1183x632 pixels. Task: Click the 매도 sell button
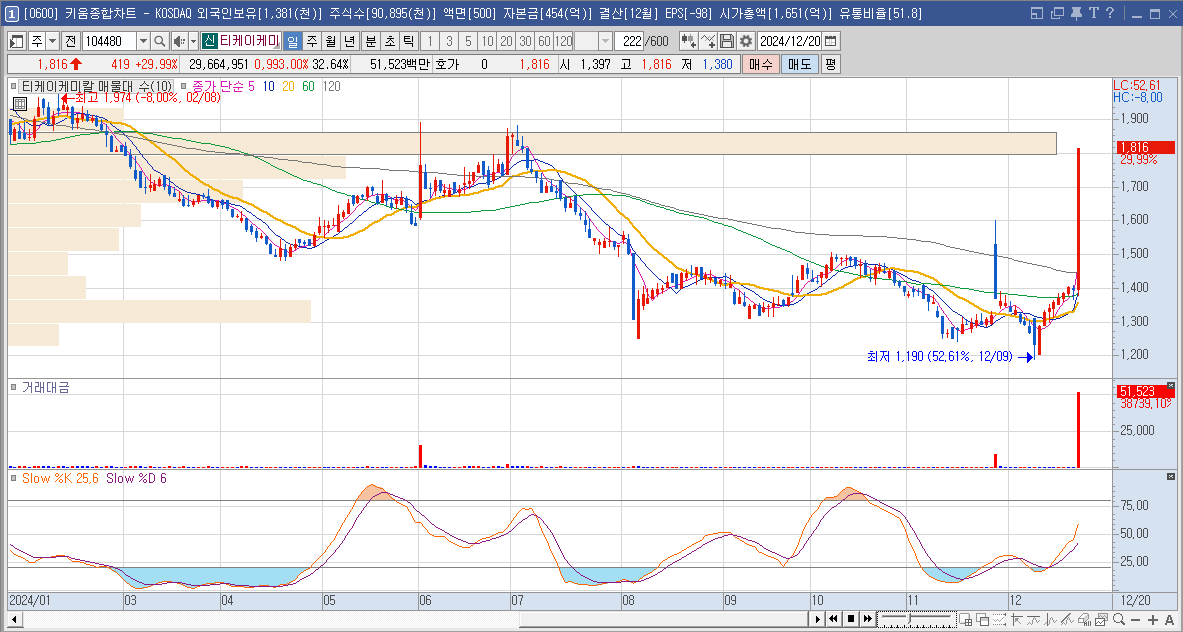(x=799, y=65)
